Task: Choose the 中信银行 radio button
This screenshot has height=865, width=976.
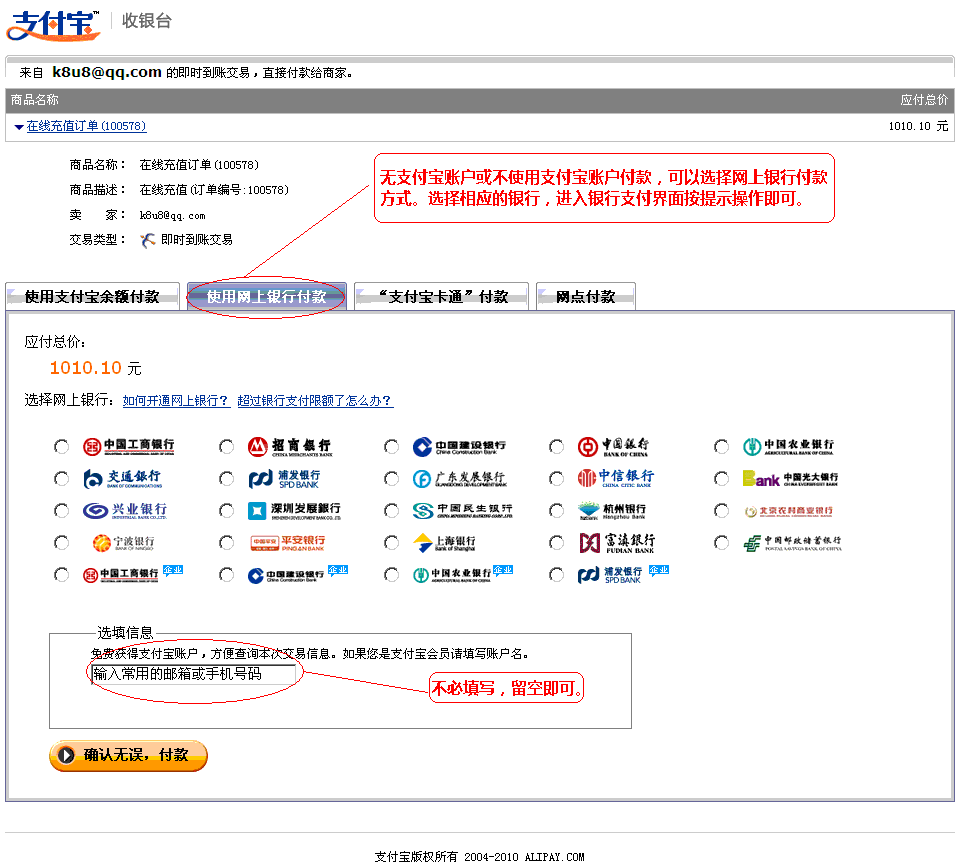Action: click(556, 479)
